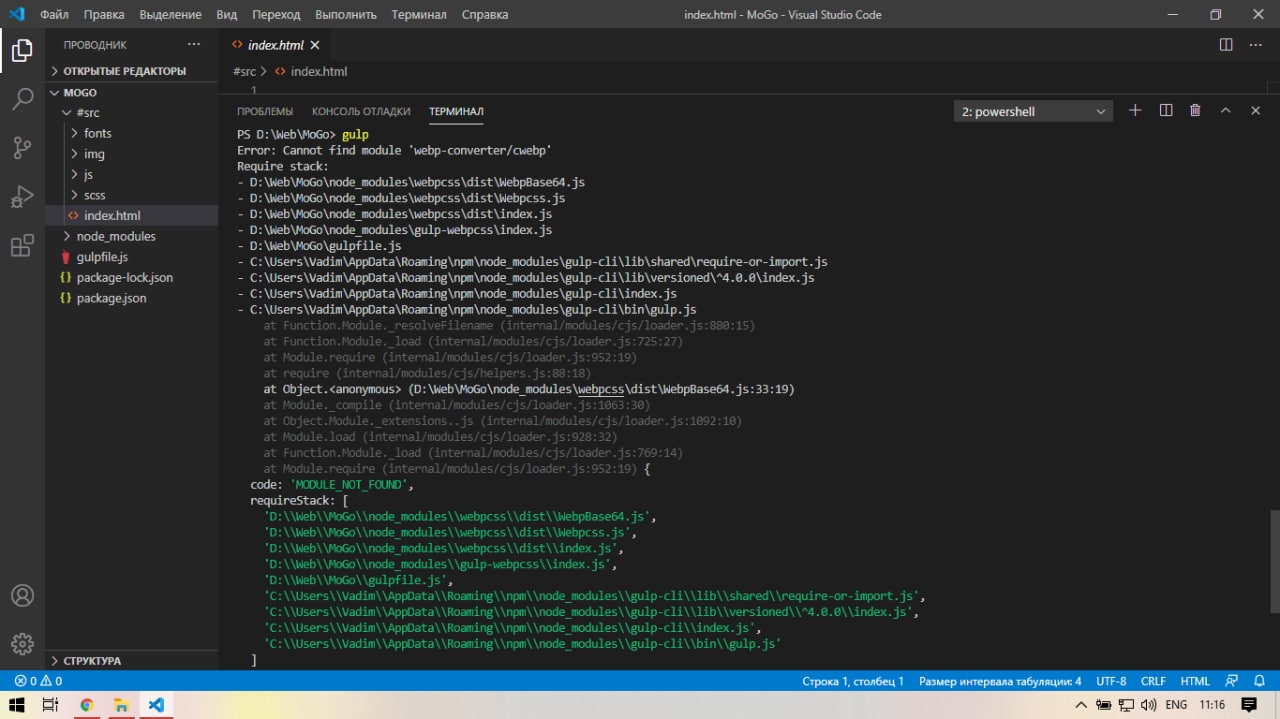Screen dimensions: 1280x719
Task: Open the Source Control view
Action: point(22,148)
